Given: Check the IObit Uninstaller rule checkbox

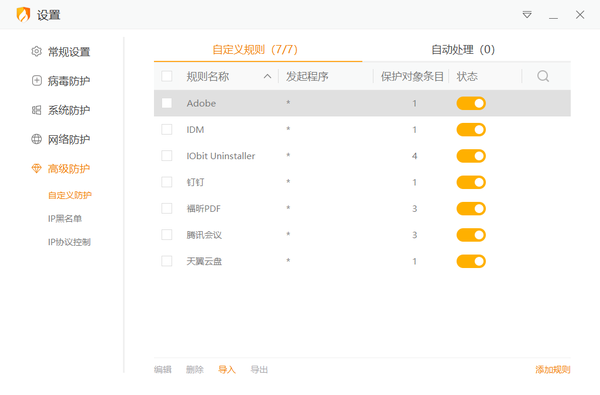Looking at the screenshot, I should (166, 156).
